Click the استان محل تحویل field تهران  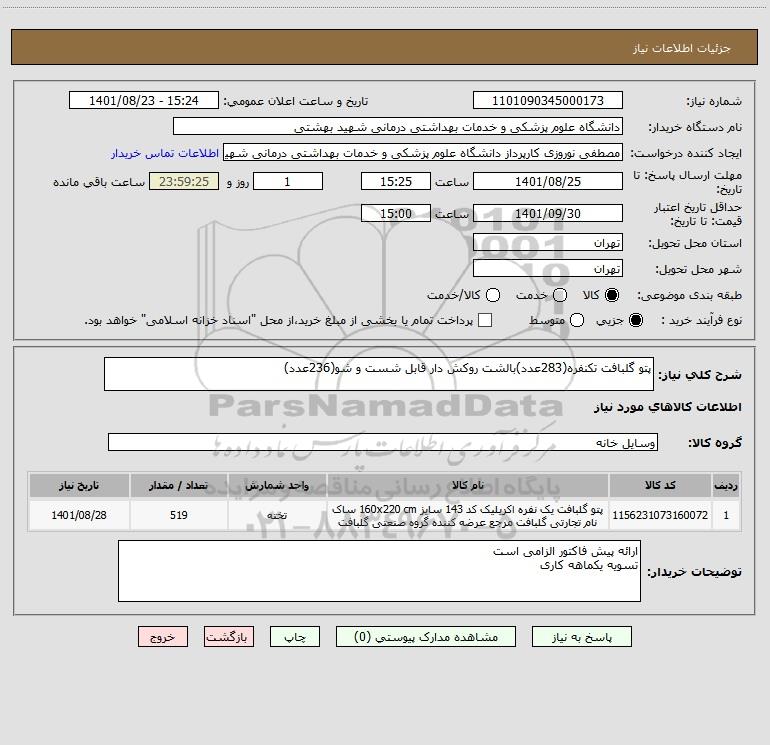point(548,243)
